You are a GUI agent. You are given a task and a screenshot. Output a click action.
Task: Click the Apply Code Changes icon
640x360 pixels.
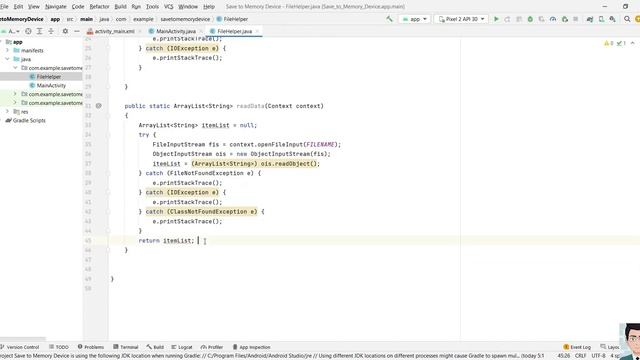pos(519,19)
